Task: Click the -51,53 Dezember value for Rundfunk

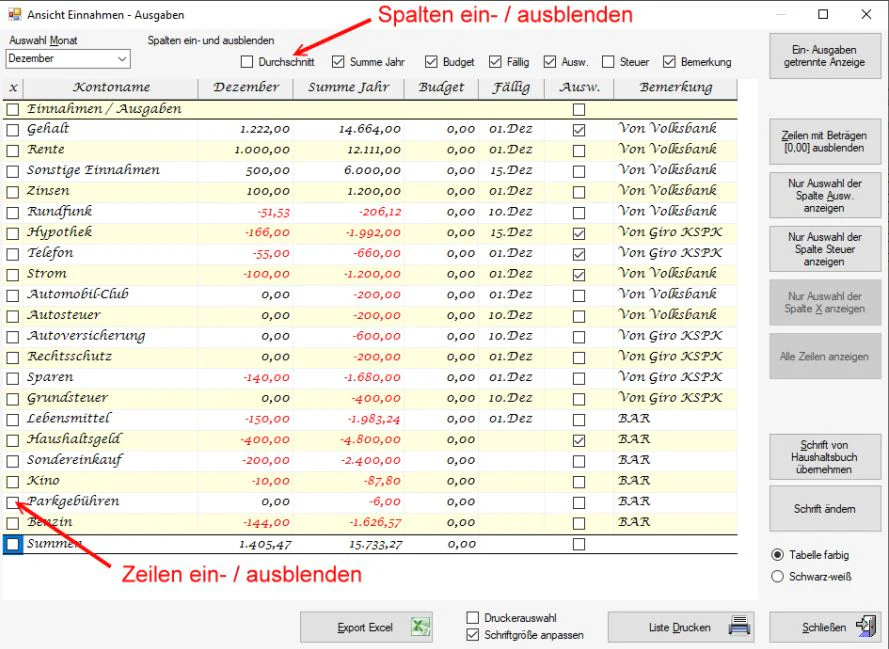Action: coord(273,212)
